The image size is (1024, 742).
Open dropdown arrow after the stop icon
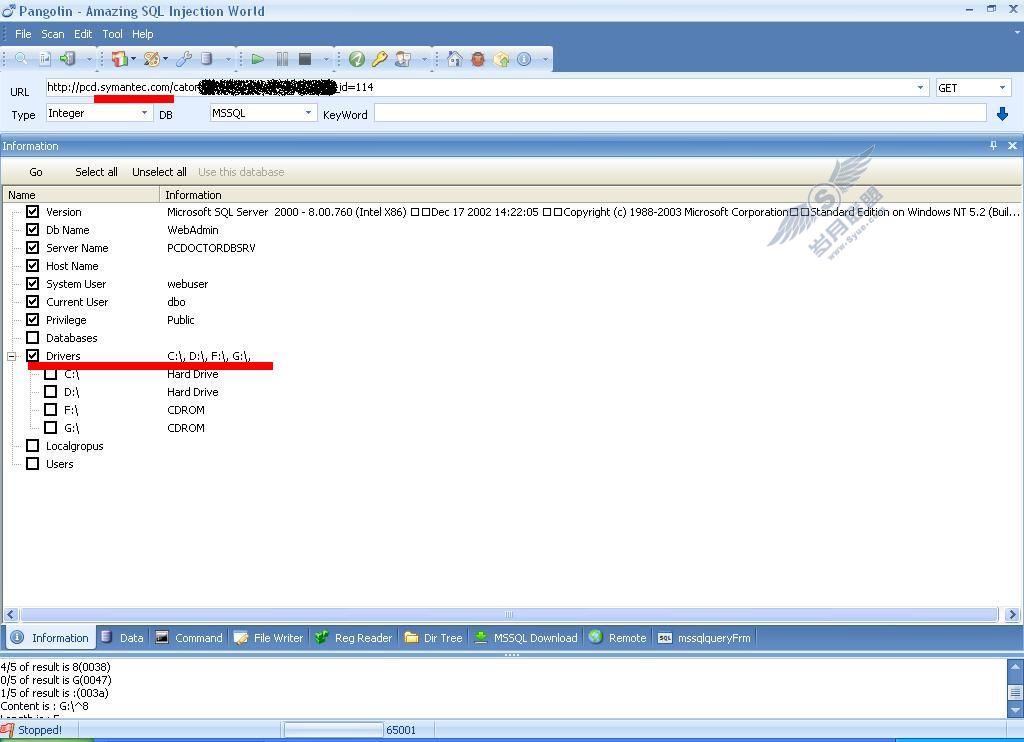[x=326, y=59]
